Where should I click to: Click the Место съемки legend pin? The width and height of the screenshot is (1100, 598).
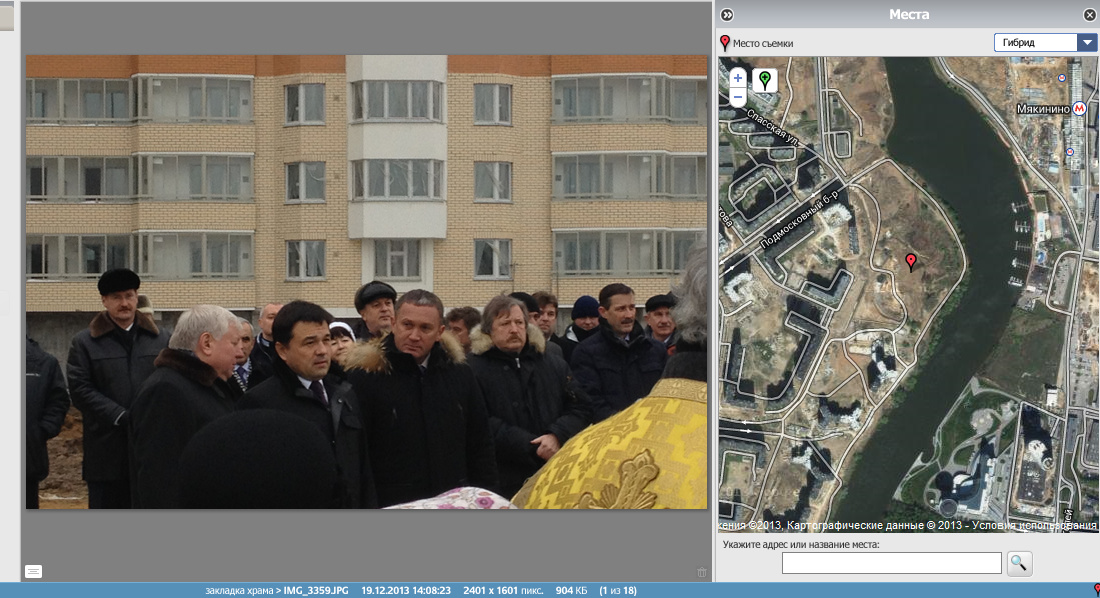click(x=725, y=43)
